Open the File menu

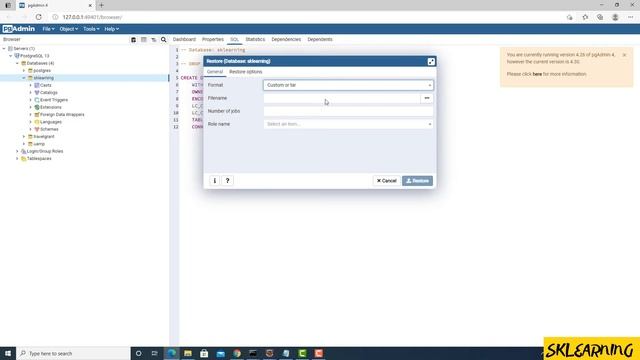click(48, 29)
